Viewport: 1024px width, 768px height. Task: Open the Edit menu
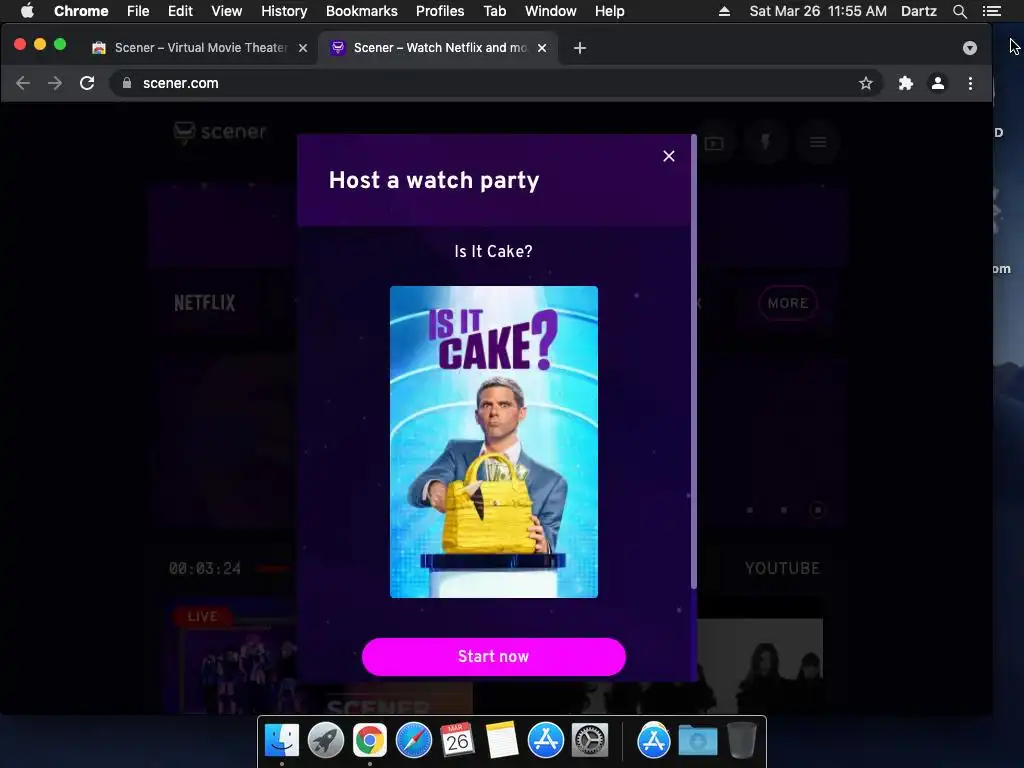180,11
